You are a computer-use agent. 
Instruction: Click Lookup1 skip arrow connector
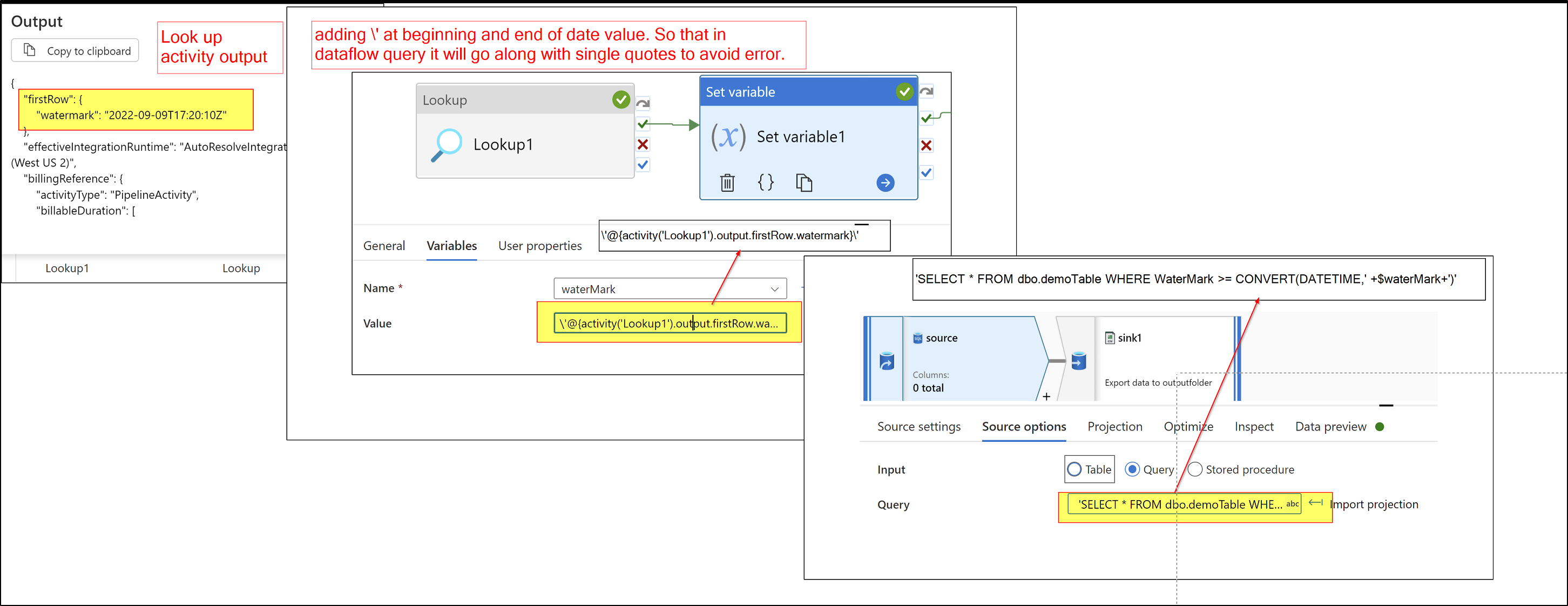point(643,104)
